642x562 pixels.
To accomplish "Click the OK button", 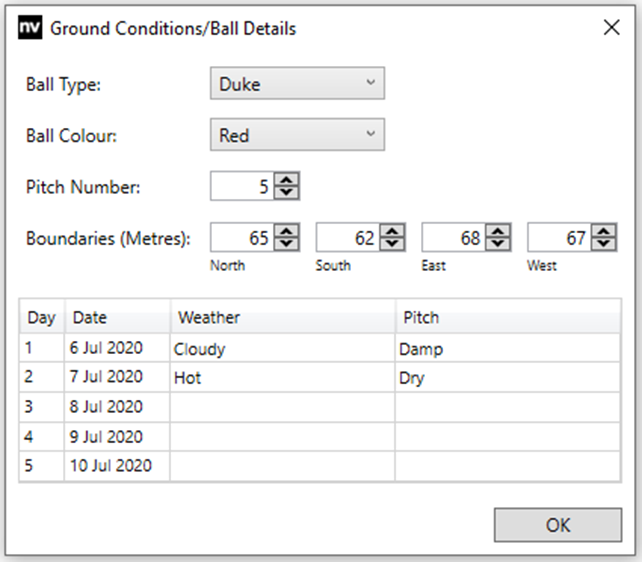I will pos(557,525).
